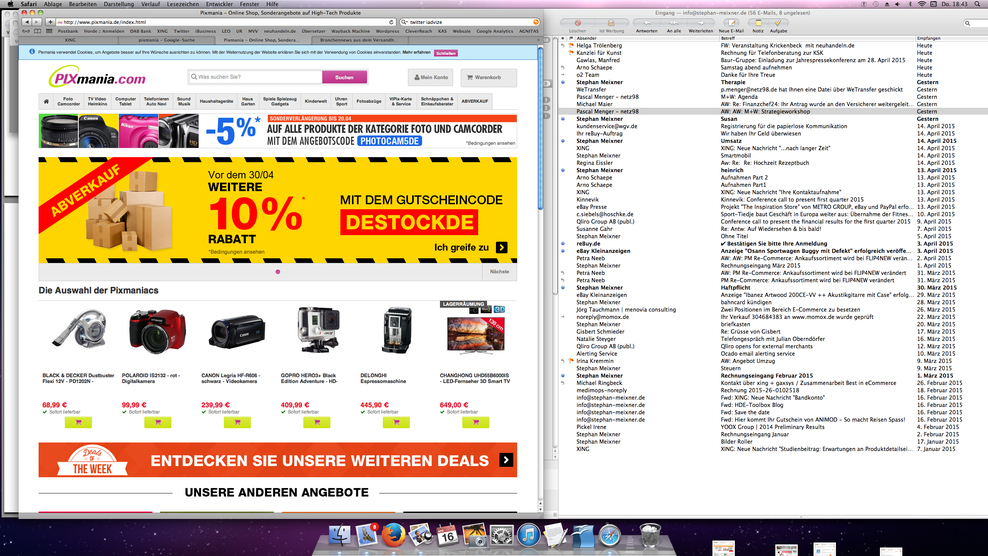This screenshot has height=556, width=988.
Task: Click Nächste below the banner carousel
Action: click(x=499, y=272)
